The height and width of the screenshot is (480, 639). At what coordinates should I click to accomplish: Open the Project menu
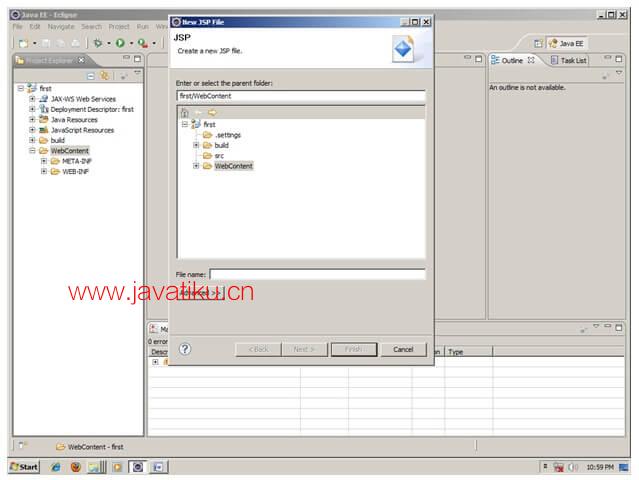point(119,26)
